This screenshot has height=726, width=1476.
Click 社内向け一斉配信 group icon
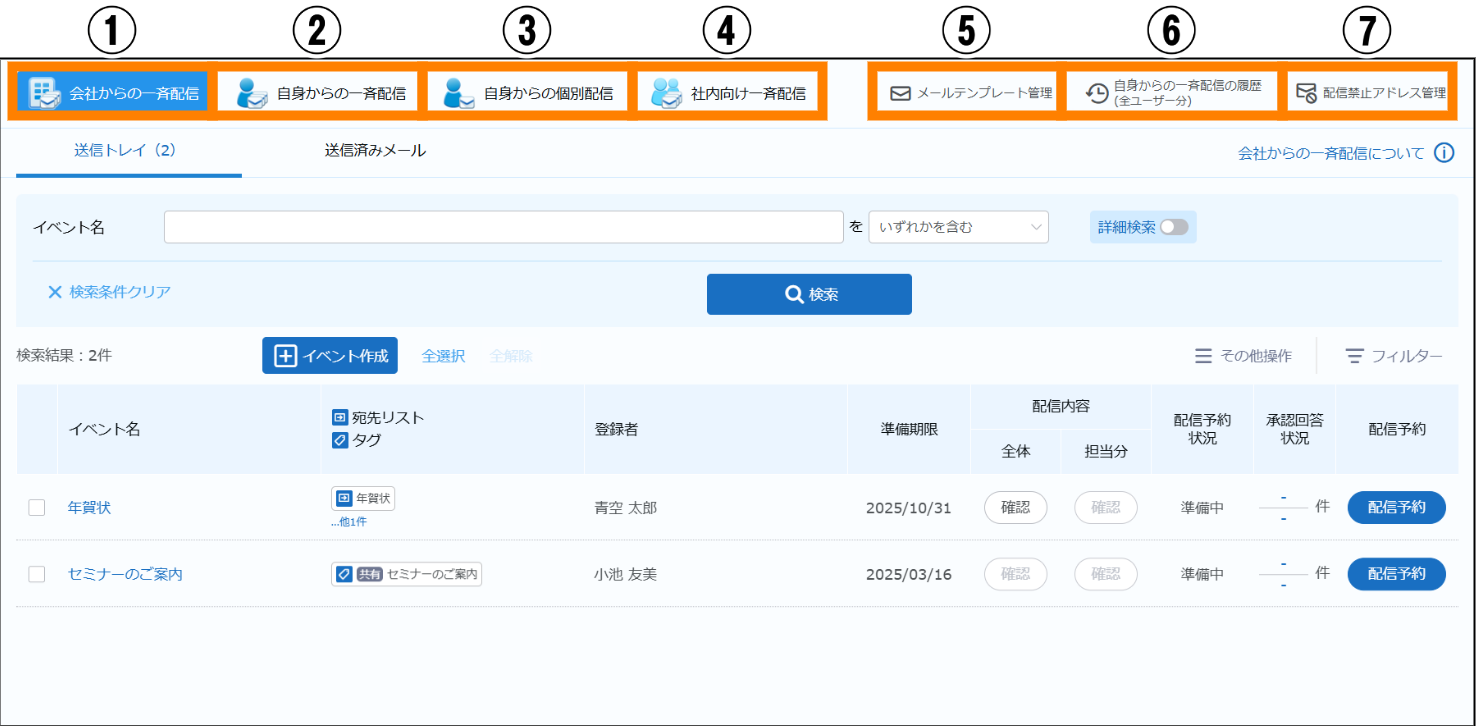(x=666, y=92)
